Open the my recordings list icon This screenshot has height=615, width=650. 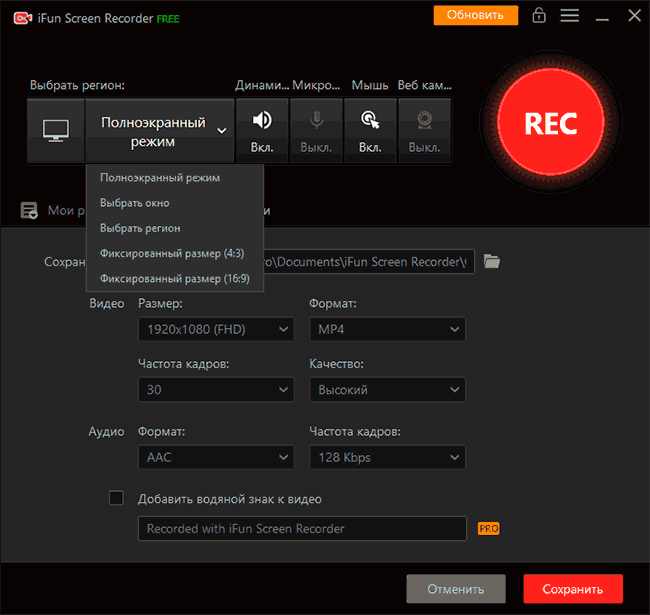(x=29, y=211)
